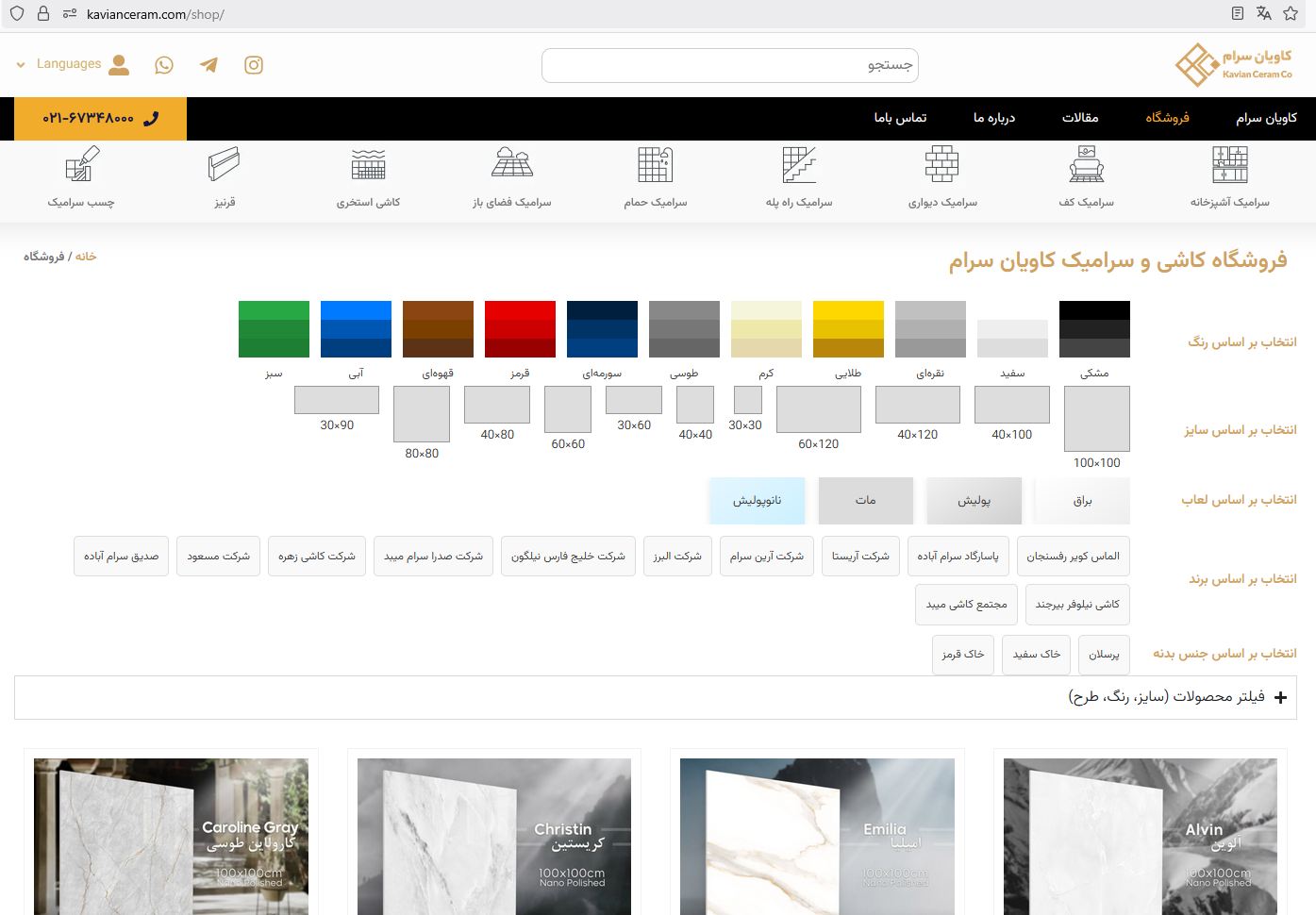This screenshot has height=915, width=1316.
Task: Click the خانه breadcrumb link
Action: point(86,257)
